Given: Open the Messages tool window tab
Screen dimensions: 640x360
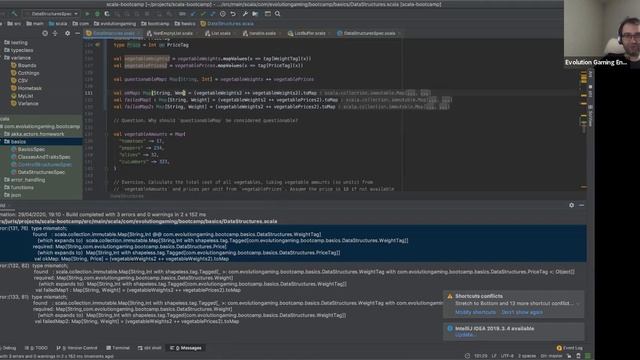Looking at the screenshot, I should [186, 348].
